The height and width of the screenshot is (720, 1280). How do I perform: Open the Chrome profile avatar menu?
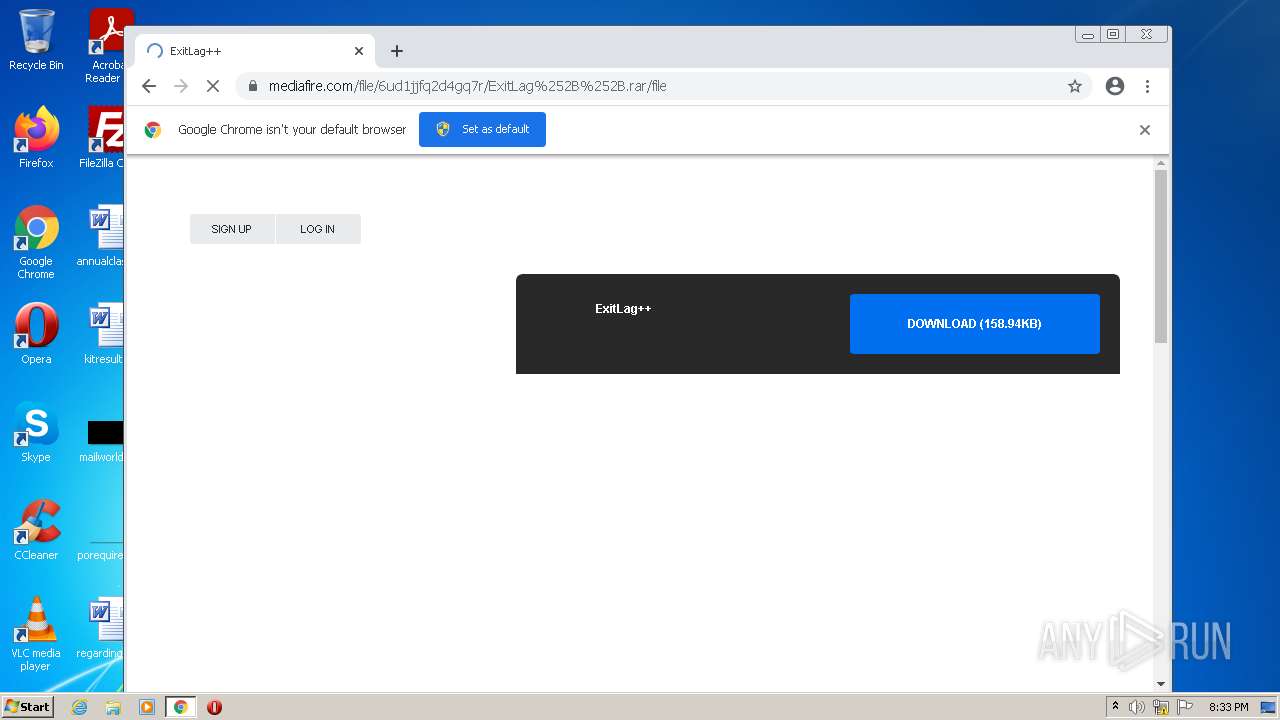pyautogui.click(x=1115, y=86)
